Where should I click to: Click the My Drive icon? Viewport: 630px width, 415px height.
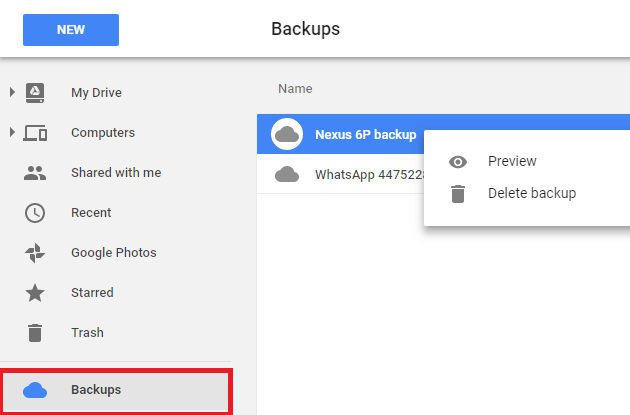point(35,92)
